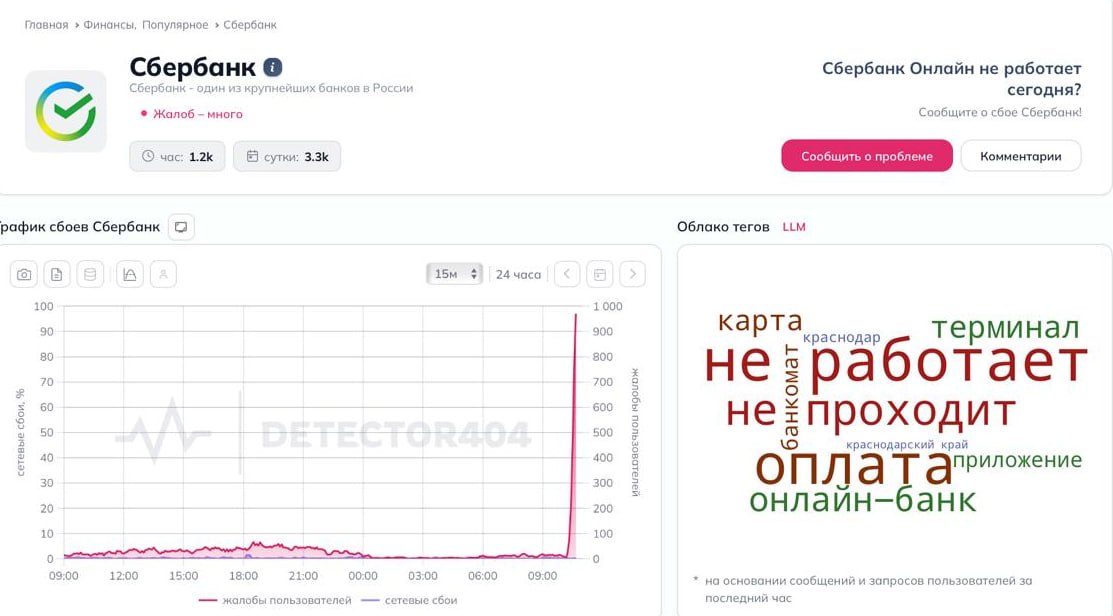This screenshot has width=1113, height=616.
Task: Go to next time period arrow
Action: coord(632,274)
